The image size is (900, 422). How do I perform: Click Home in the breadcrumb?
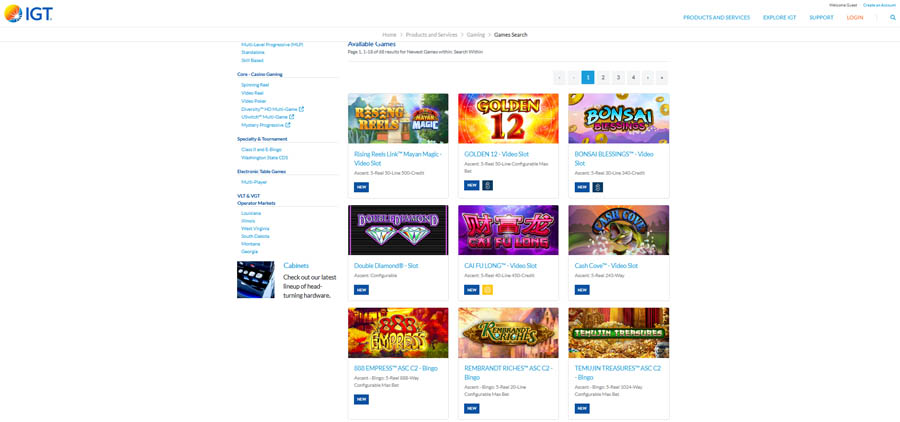tap(389, 34)
